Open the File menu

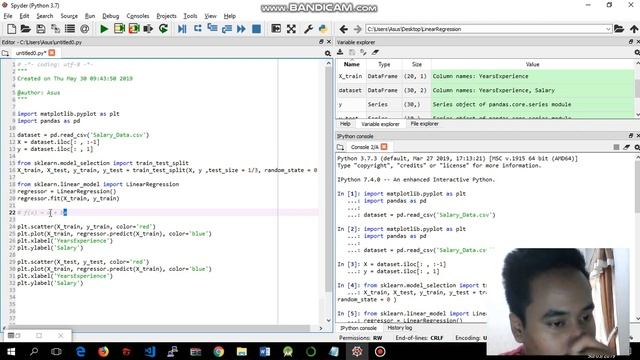tap(8, 16)
